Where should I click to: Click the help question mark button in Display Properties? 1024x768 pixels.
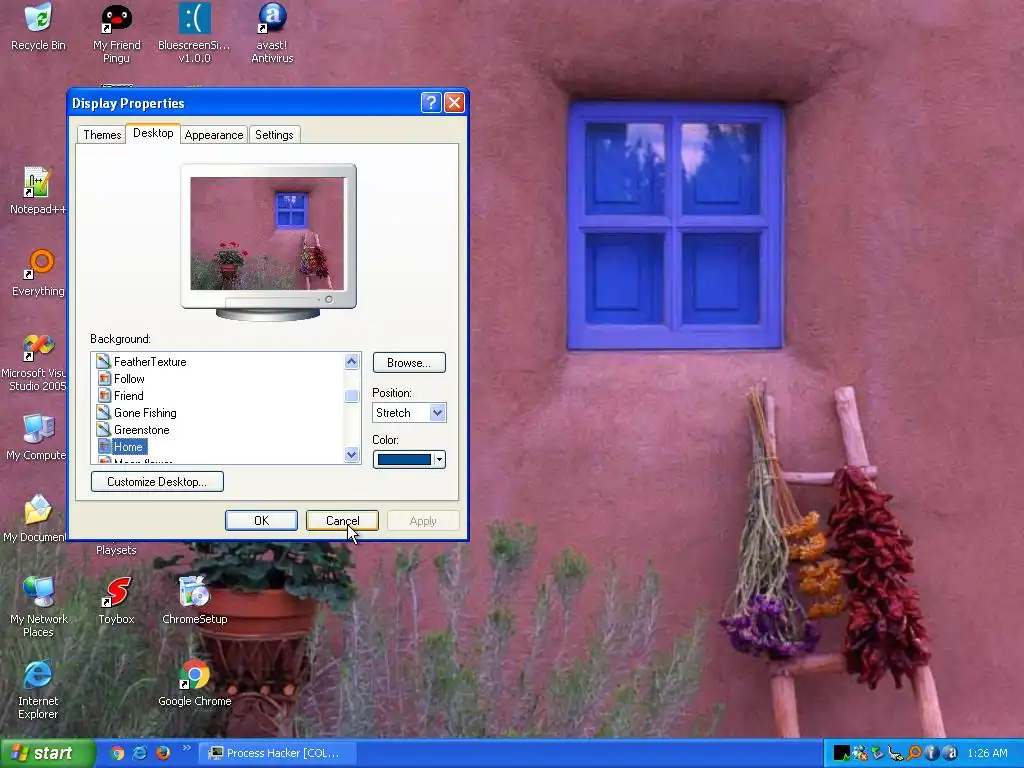(431, 103)
